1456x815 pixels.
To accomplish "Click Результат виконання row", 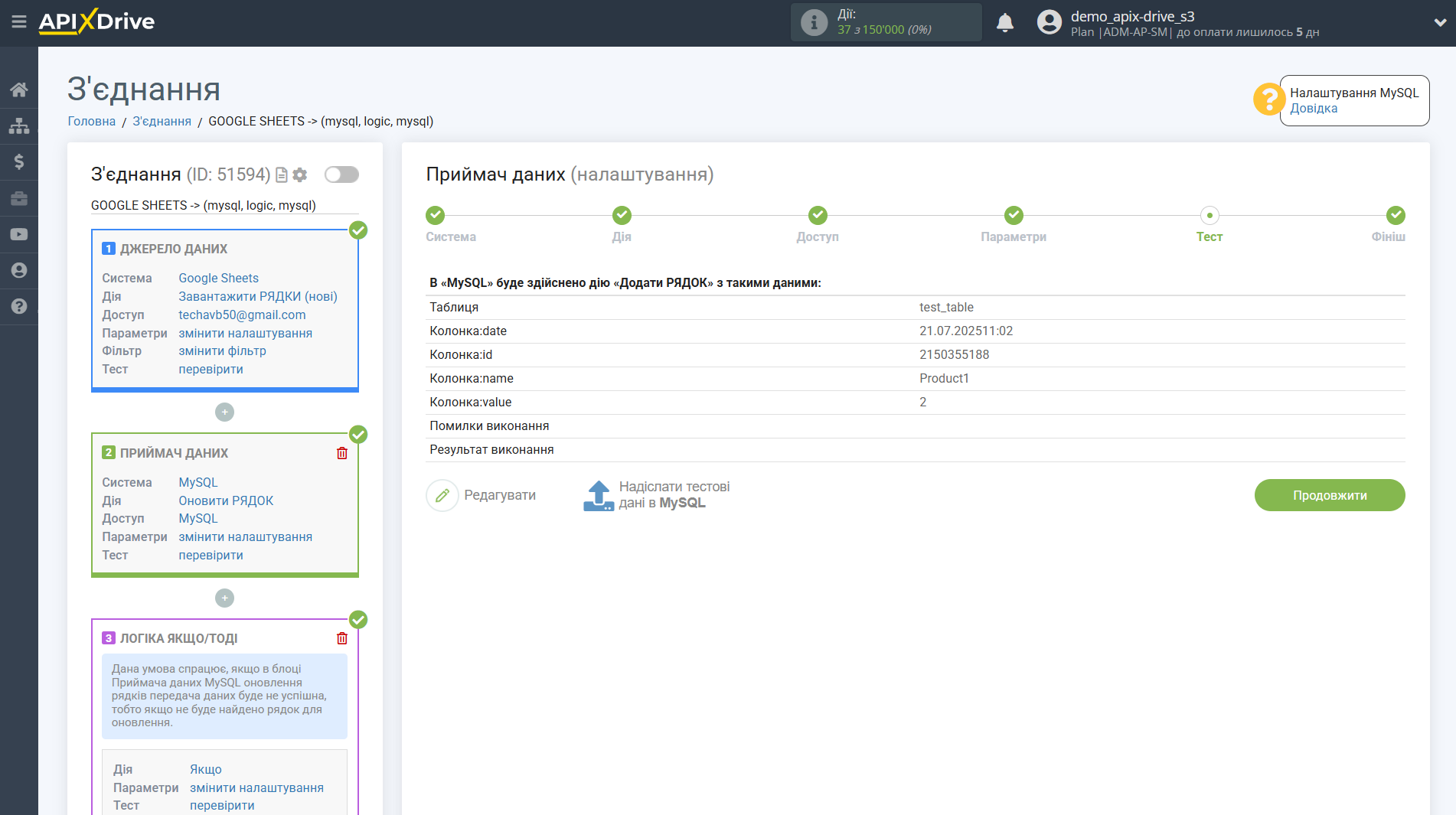I will coord(916,449).
